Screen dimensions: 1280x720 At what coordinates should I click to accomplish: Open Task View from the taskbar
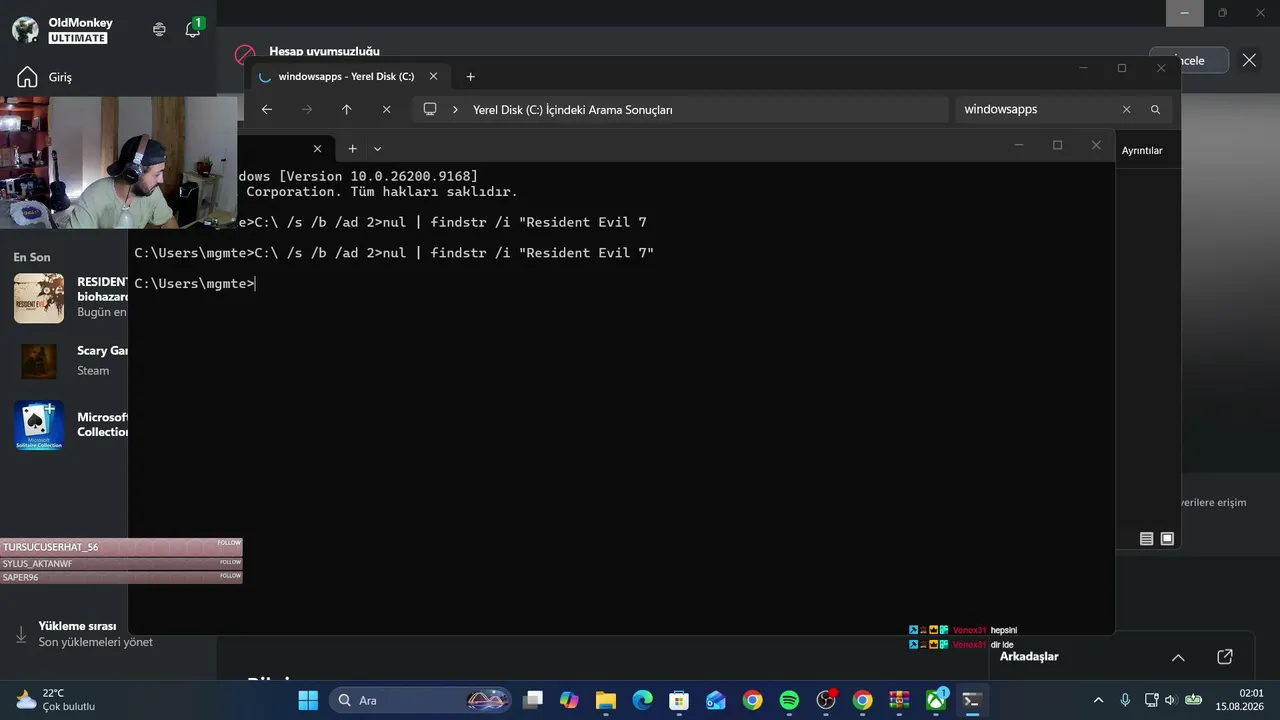(x=534, y=700)
